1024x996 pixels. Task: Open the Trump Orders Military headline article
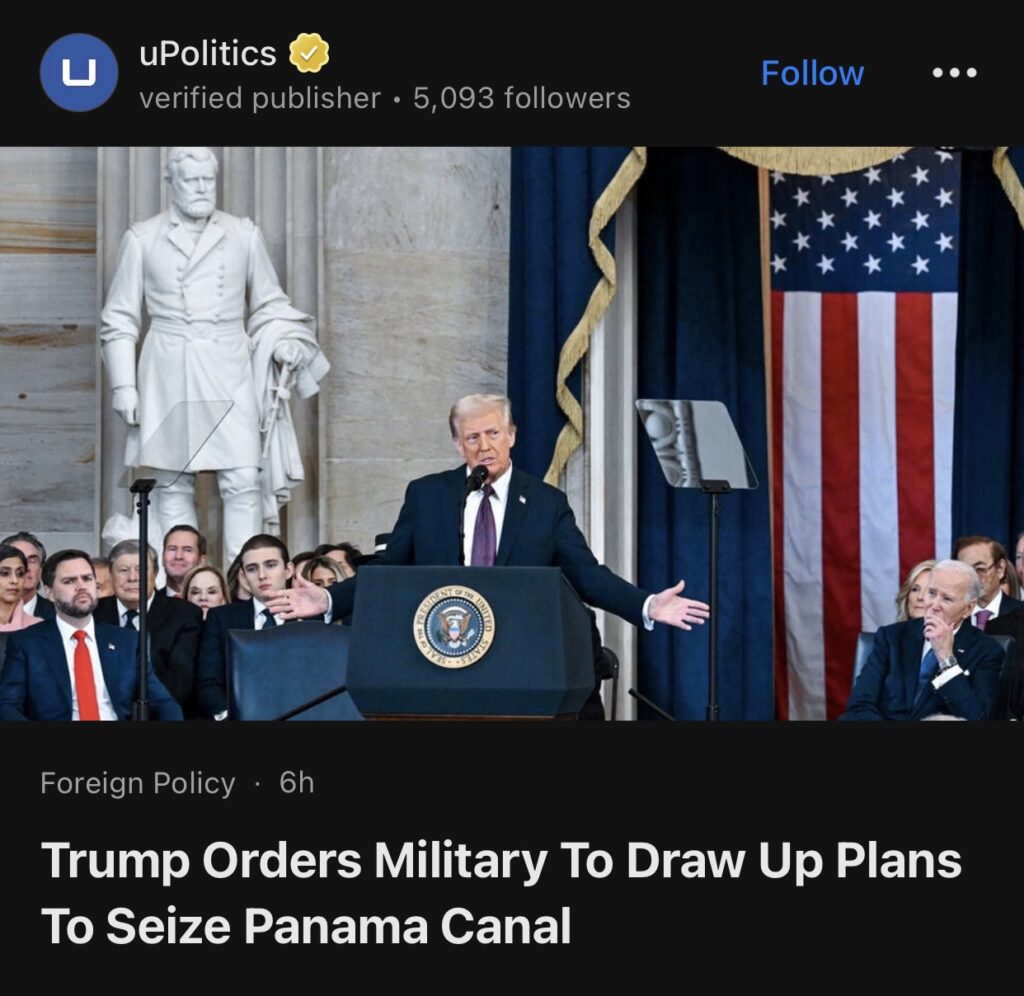502,893
